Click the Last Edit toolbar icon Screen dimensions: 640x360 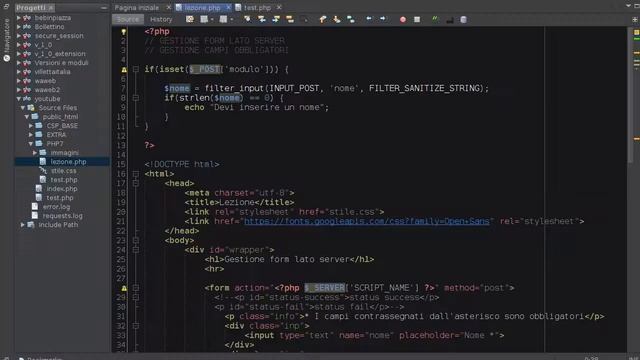point(190,19)
